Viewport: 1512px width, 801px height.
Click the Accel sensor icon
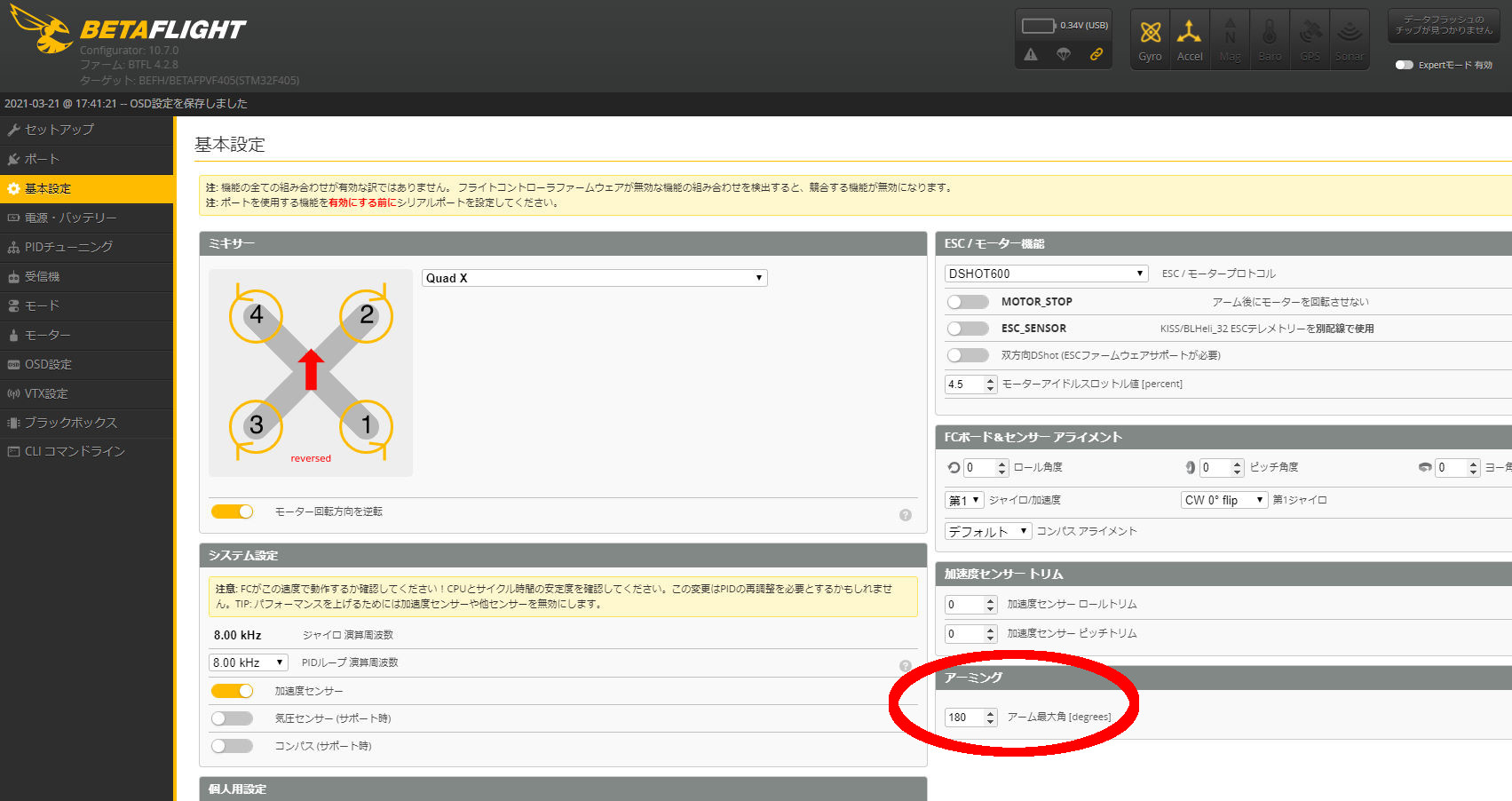1190,40
